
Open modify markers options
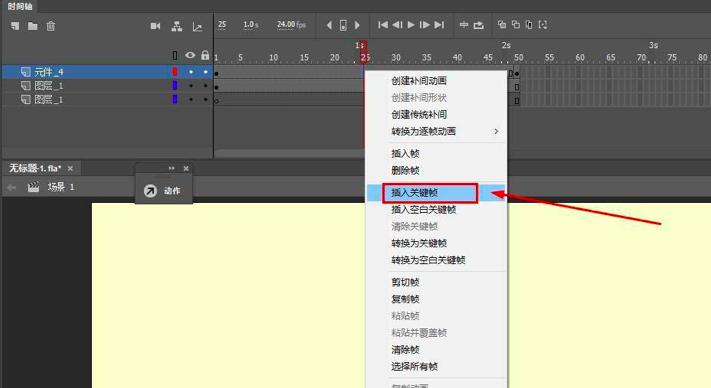[543, 24]
